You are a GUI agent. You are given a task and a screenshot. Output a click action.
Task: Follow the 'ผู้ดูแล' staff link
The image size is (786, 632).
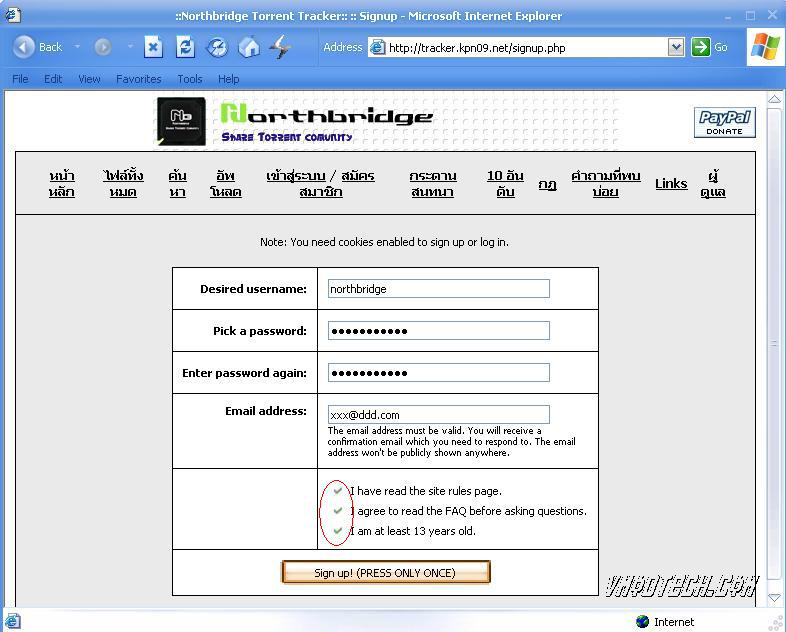point(713,183)
